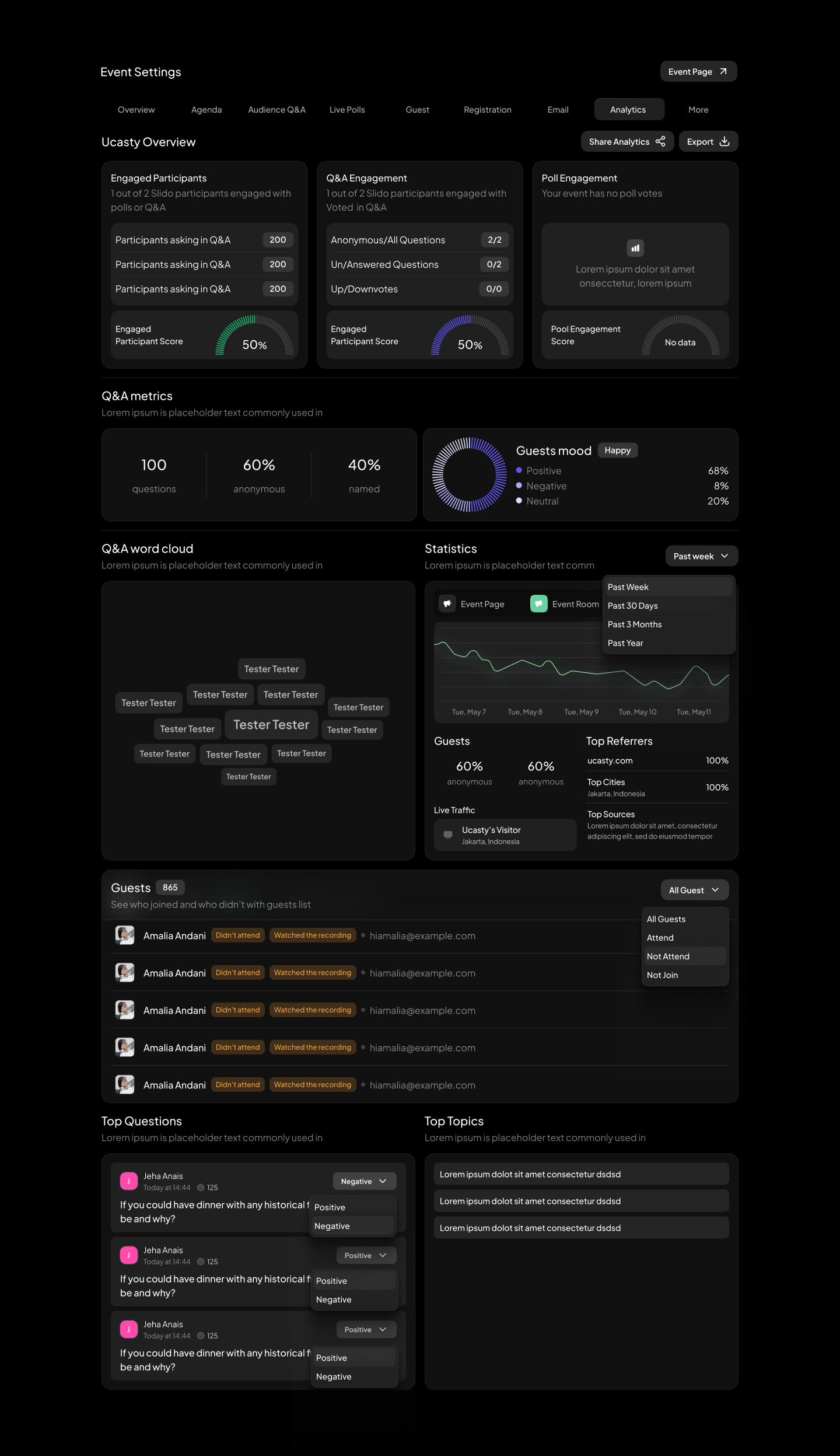Viewport: 840px width, 1456px height.
Task: Open the Negative sentiment dropdown on first question
Action: click(x=365, y=1181)
